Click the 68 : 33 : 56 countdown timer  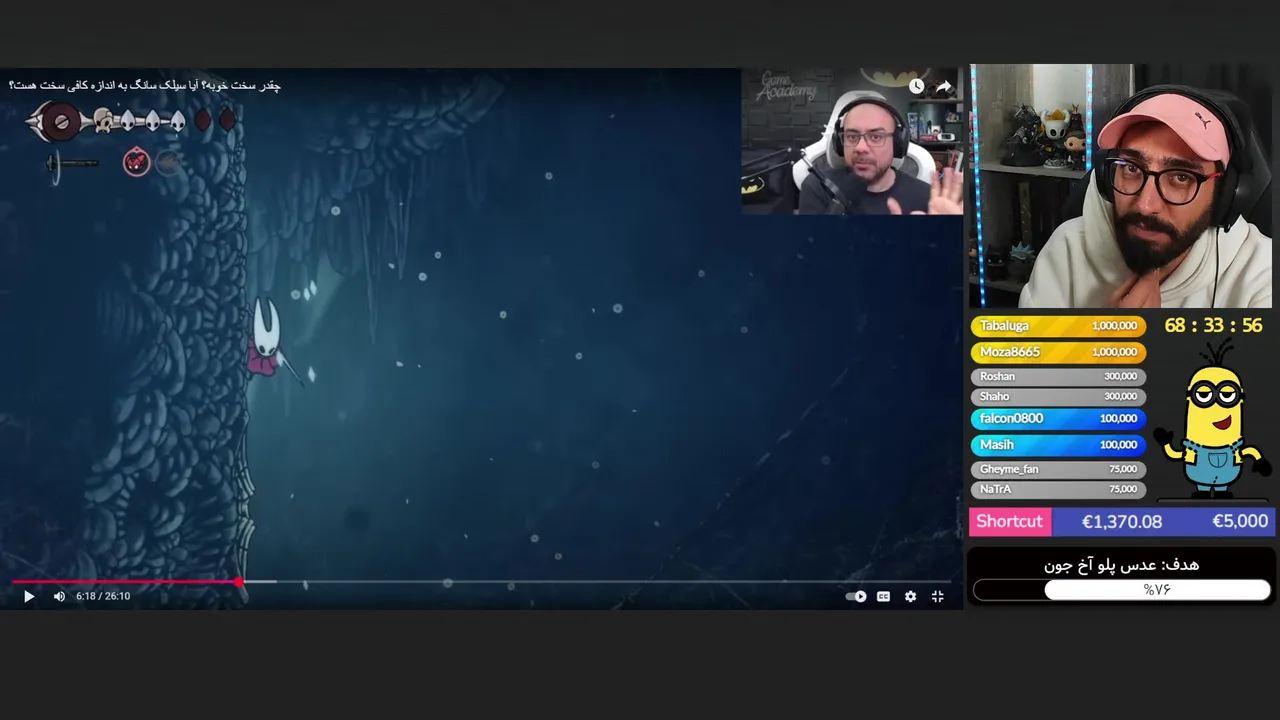pos(1213,326)
